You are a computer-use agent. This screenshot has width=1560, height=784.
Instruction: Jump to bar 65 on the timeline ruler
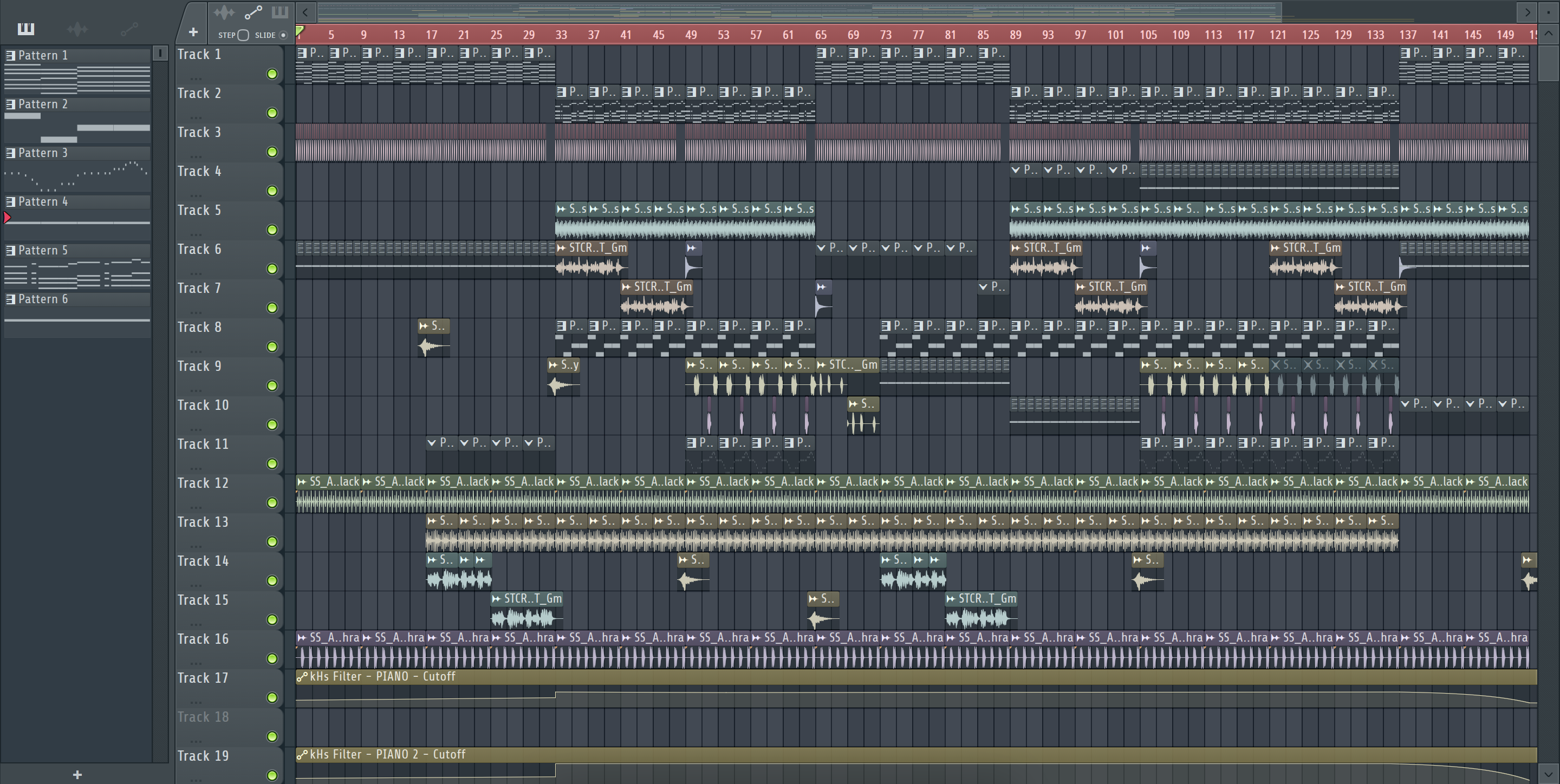[821, 35]
